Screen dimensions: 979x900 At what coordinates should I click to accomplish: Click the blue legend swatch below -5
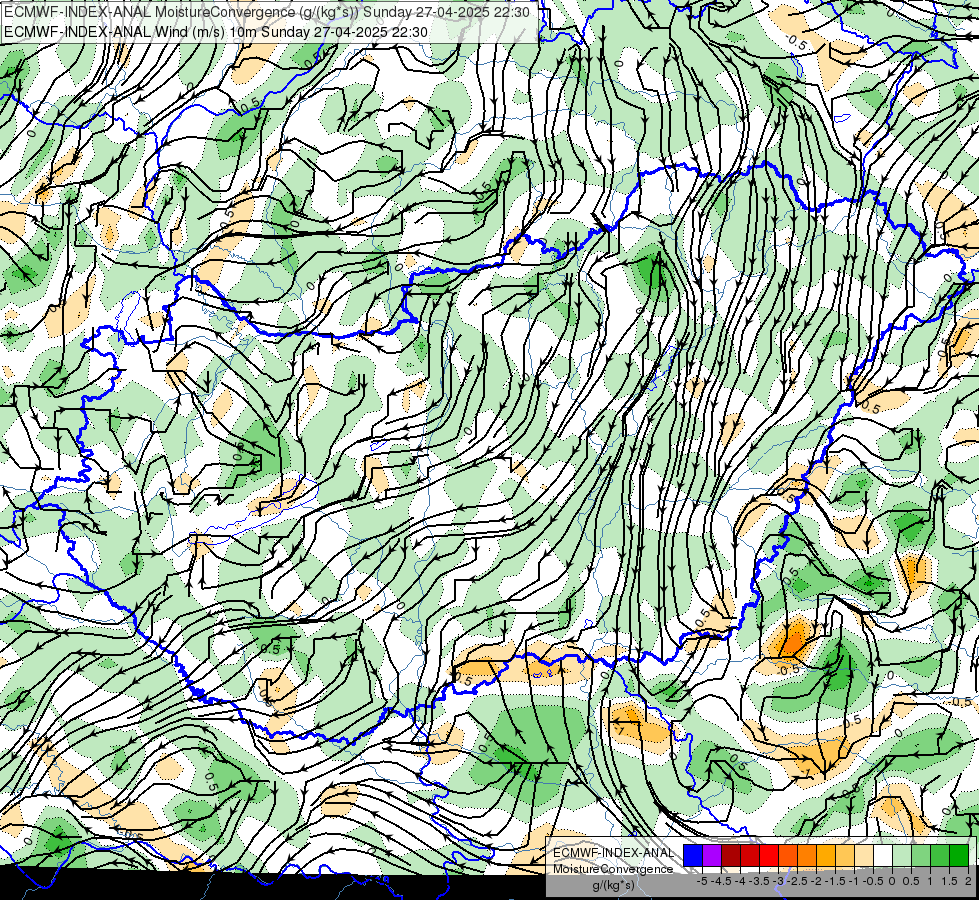click(x=693, y=855)
